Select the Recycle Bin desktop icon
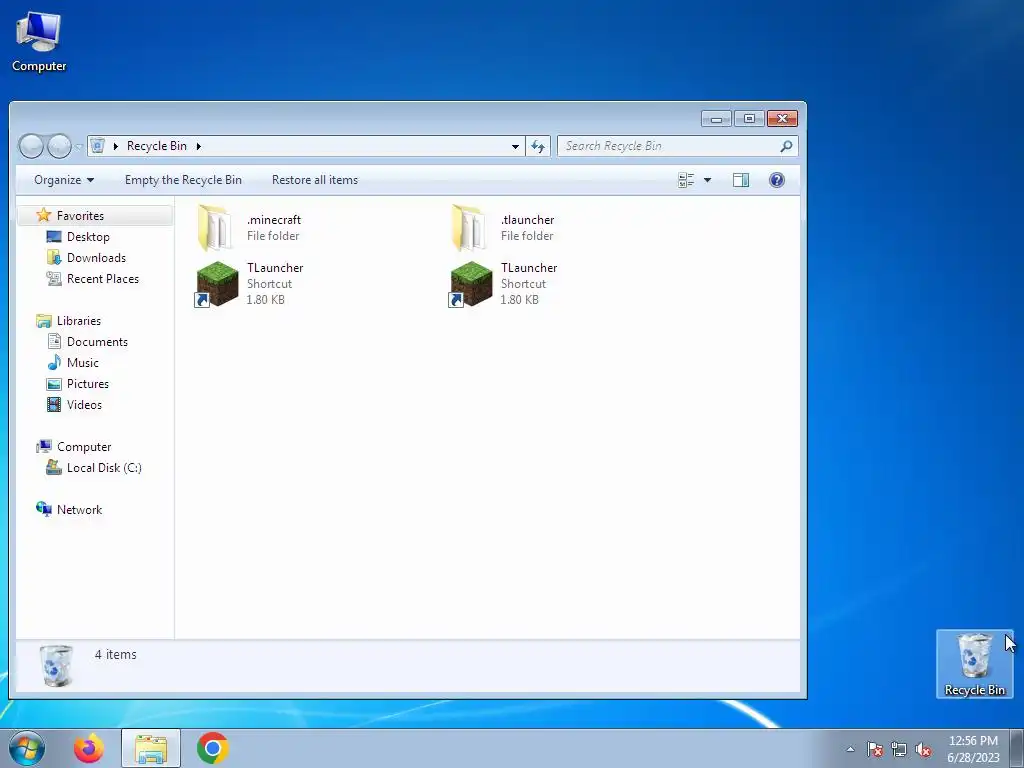The image size is (1024, 768). pyautogui.click(x=974, y=664)
